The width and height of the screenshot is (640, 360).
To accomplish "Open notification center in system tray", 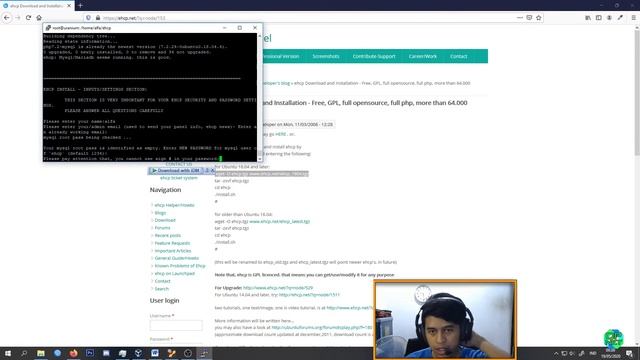I will pos(630,353).
